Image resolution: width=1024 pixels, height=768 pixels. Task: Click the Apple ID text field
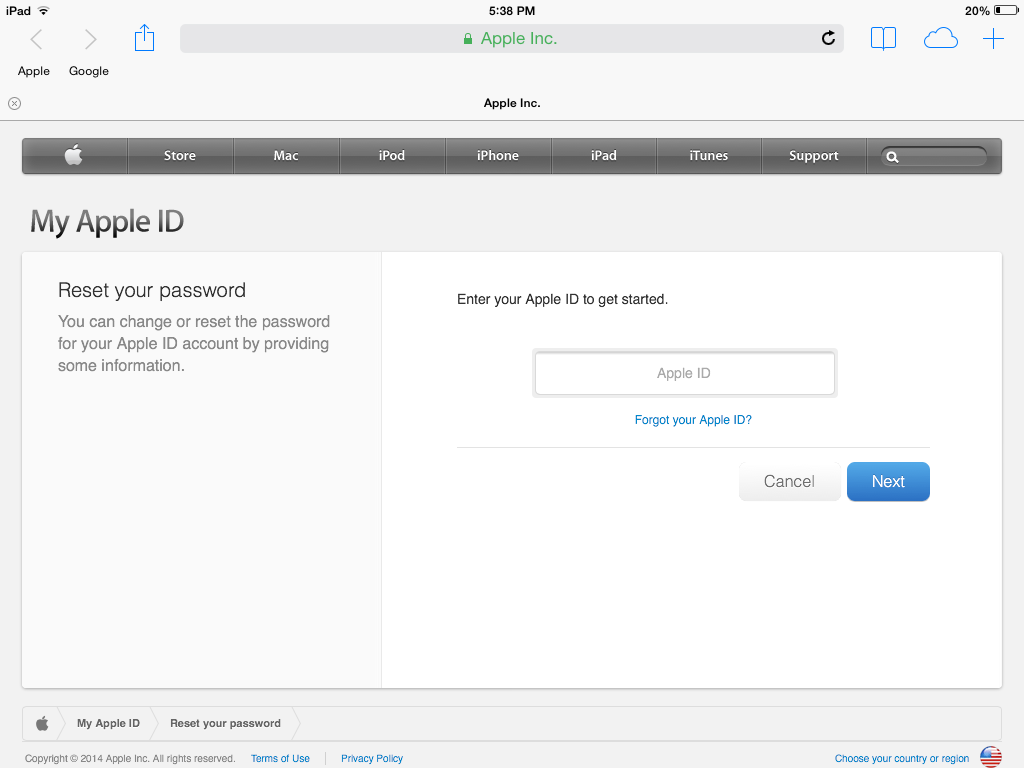coord(684,373)
